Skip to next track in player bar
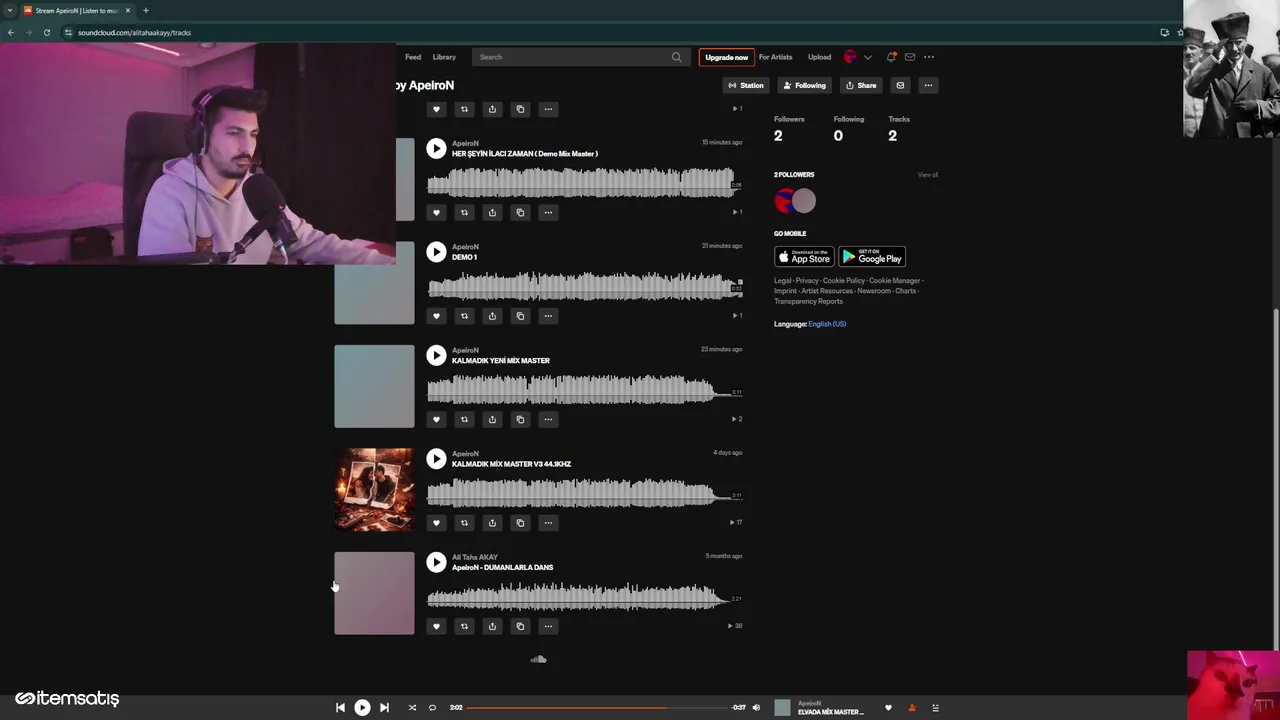This screenshot has width=1280, height=720. coord(384,708)
